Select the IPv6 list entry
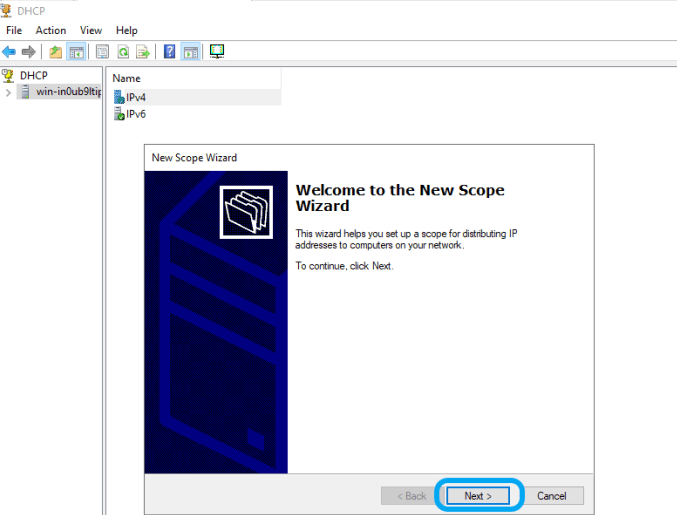This screenshot has width=677, height=515. click(x=136, y=114)
